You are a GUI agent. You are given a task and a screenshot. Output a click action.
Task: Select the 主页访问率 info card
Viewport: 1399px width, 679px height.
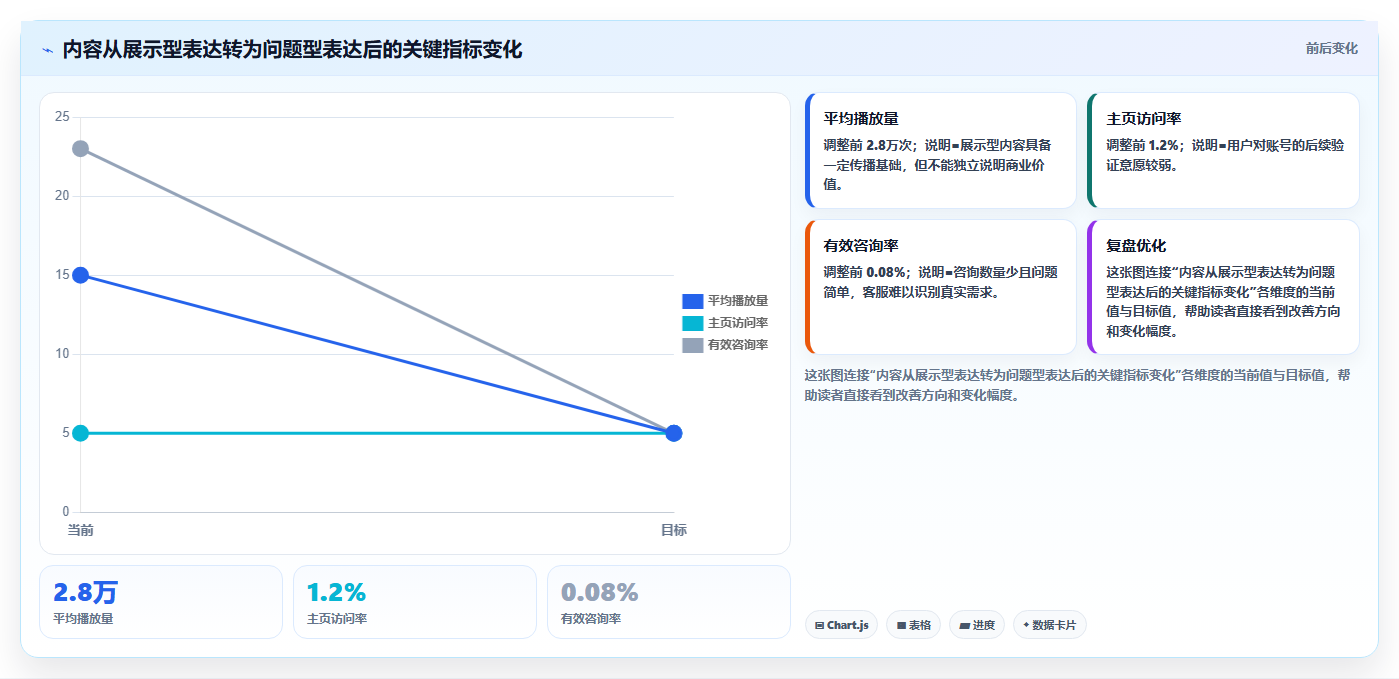[1223, 150]
